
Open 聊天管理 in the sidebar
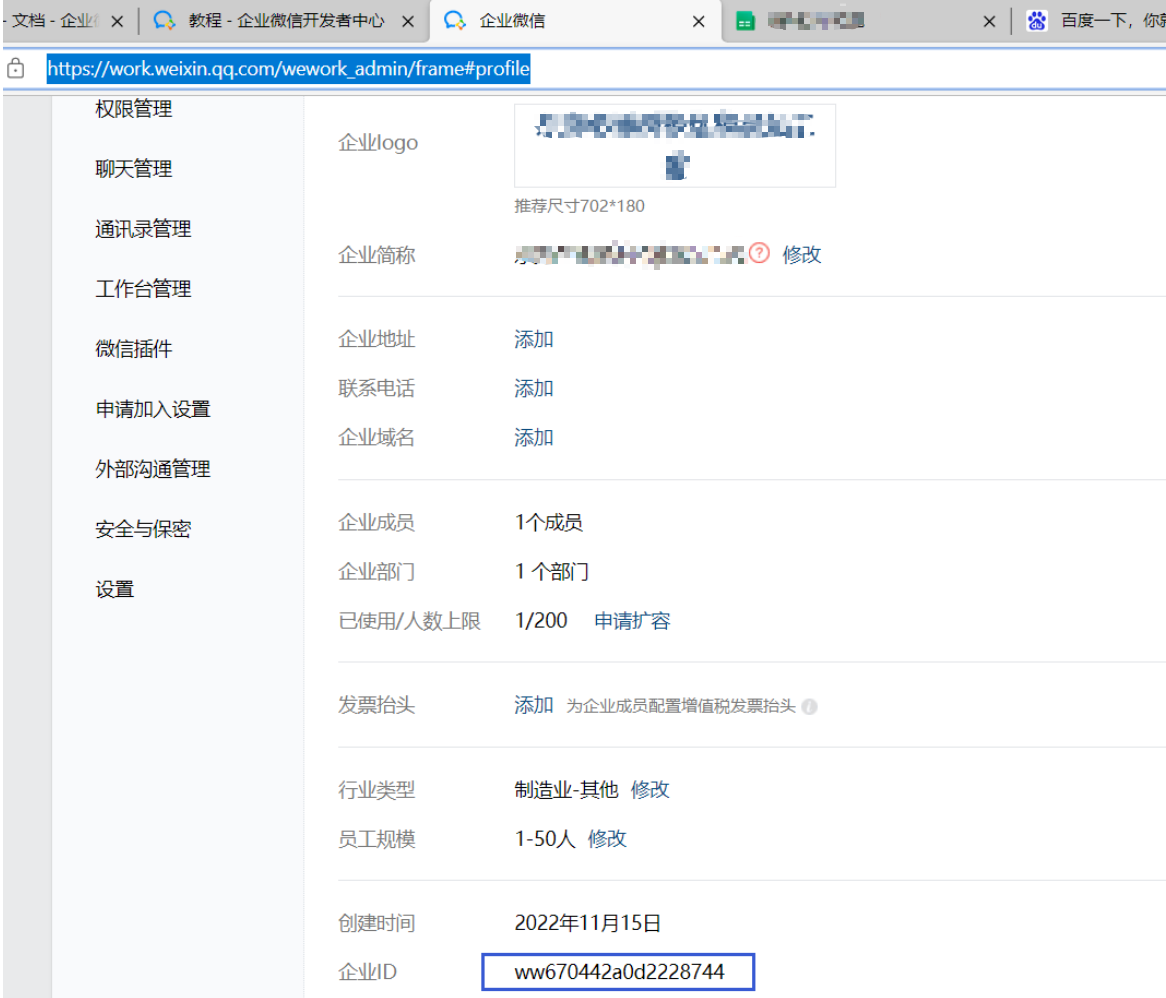tap(134, 169)
